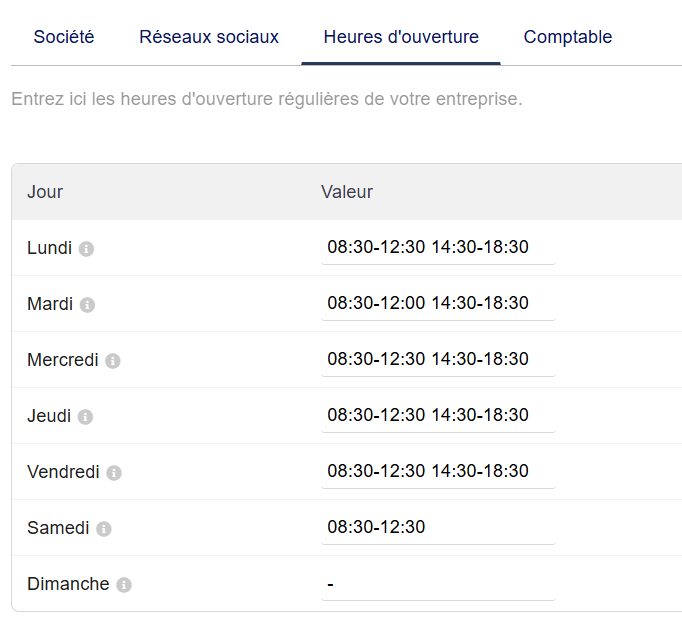Viewport: 682px width, 617px height.
Task: Switch to the Réseaux sociaux tab
Action: (209, 37)
